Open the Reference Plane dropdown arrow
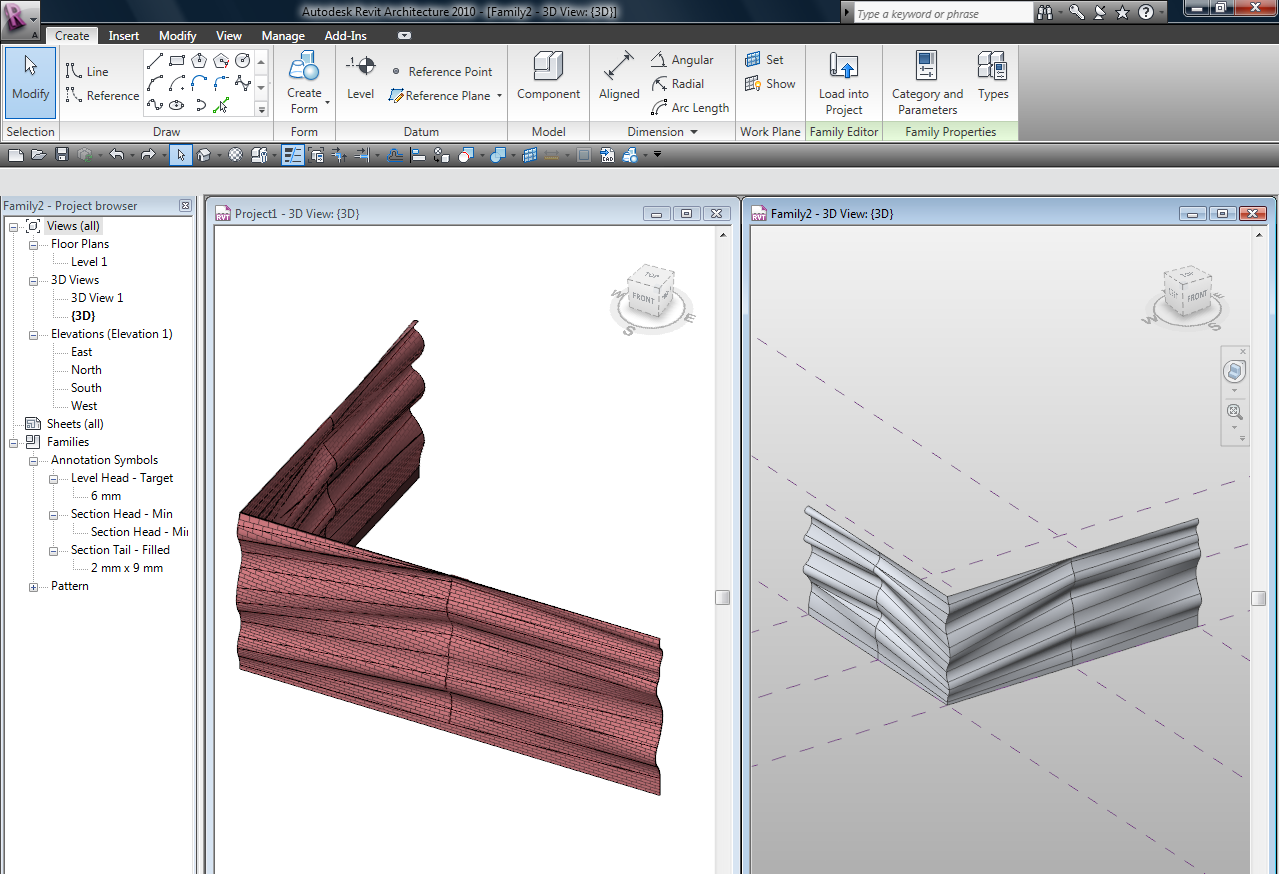The width and height of the screenshot is (1279, 874). pyautogui.click(x=499, y=97)
